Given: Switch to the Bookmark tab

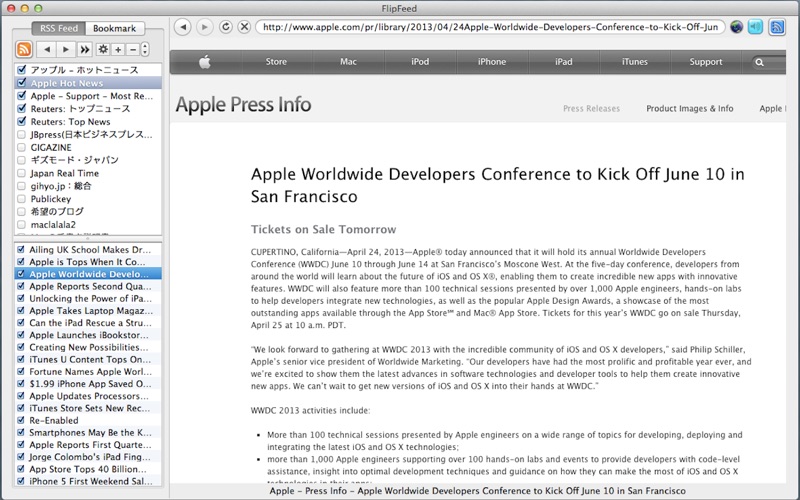Looking at the screenshot, I should point(114,28).
